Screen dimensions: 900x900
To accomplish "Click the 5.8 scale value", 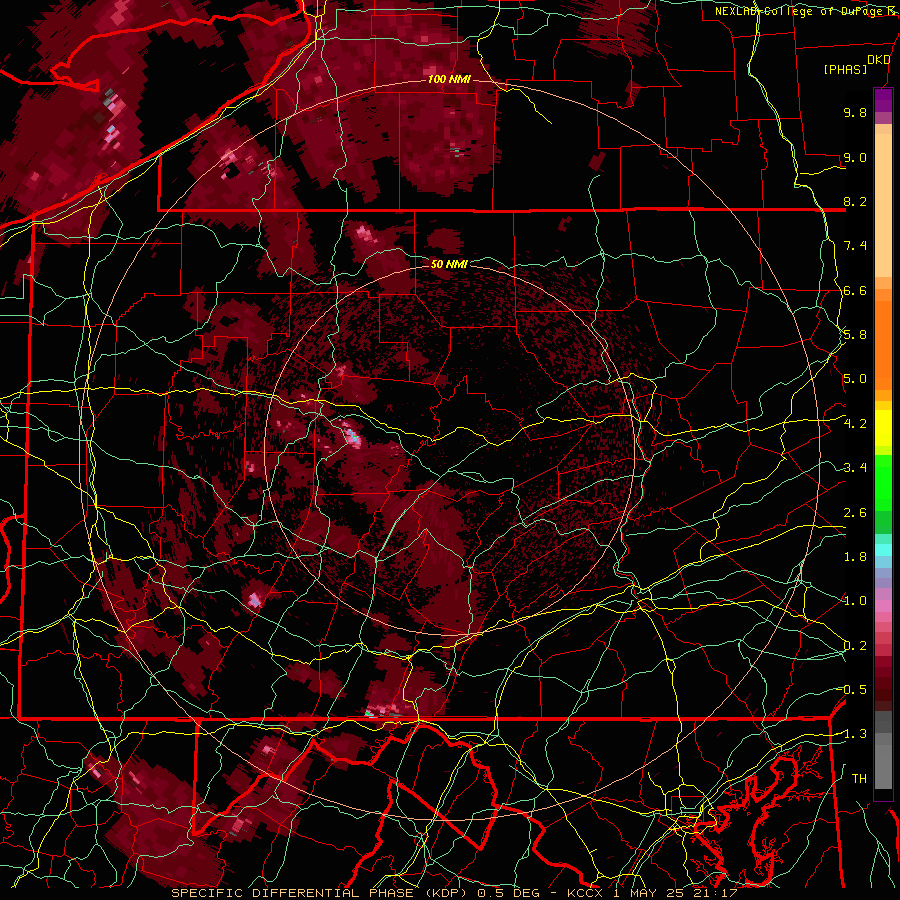I will [855, 335].
